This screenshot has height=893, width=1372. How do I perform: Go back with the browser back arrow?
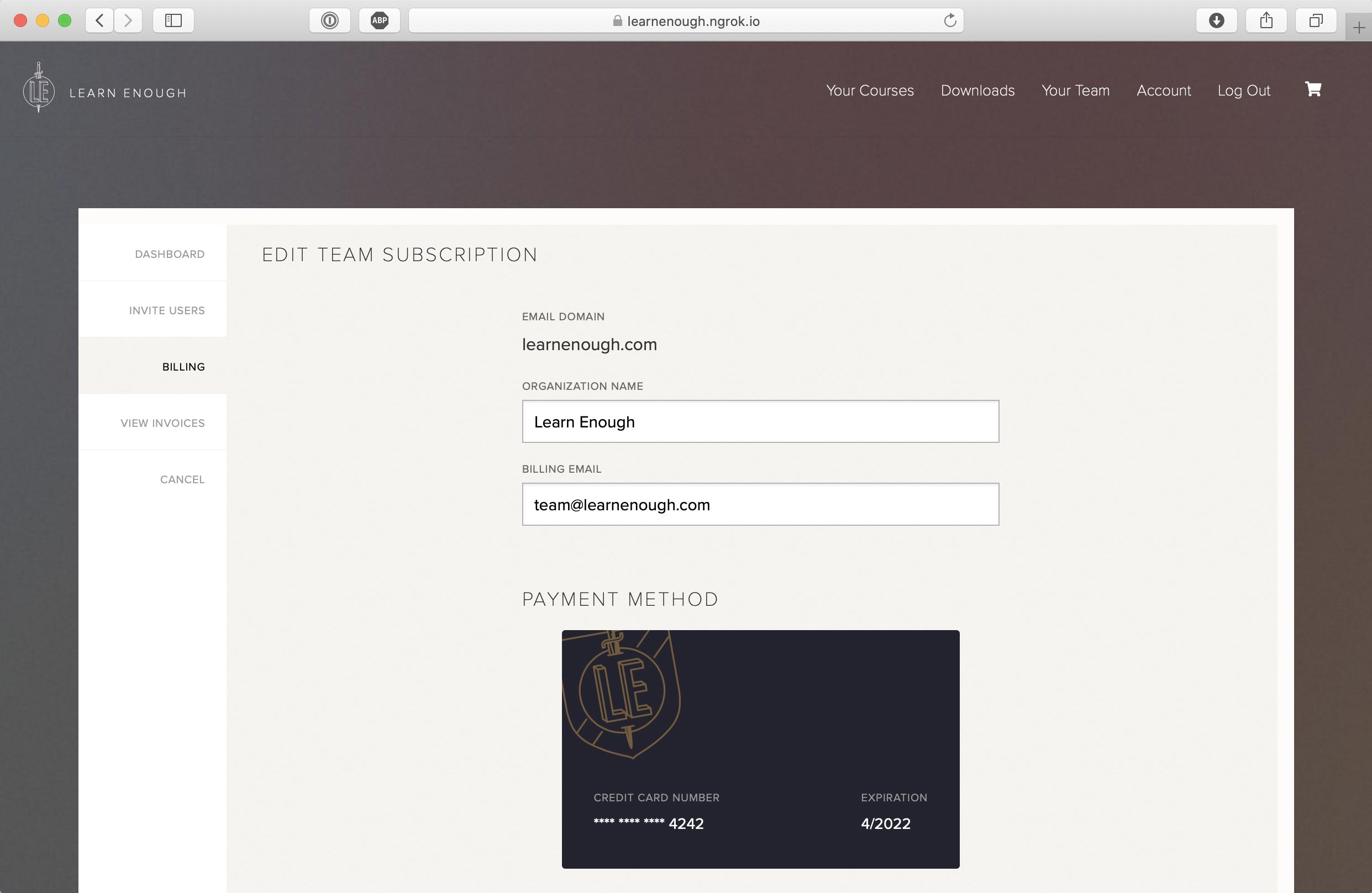coord(99,21)
